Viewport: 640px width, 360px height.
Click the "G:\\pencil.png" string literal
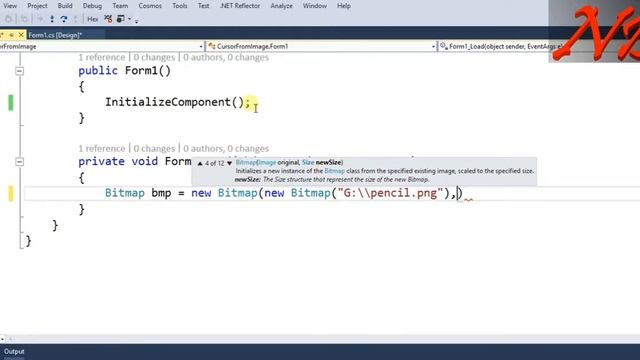coord(391,193)
